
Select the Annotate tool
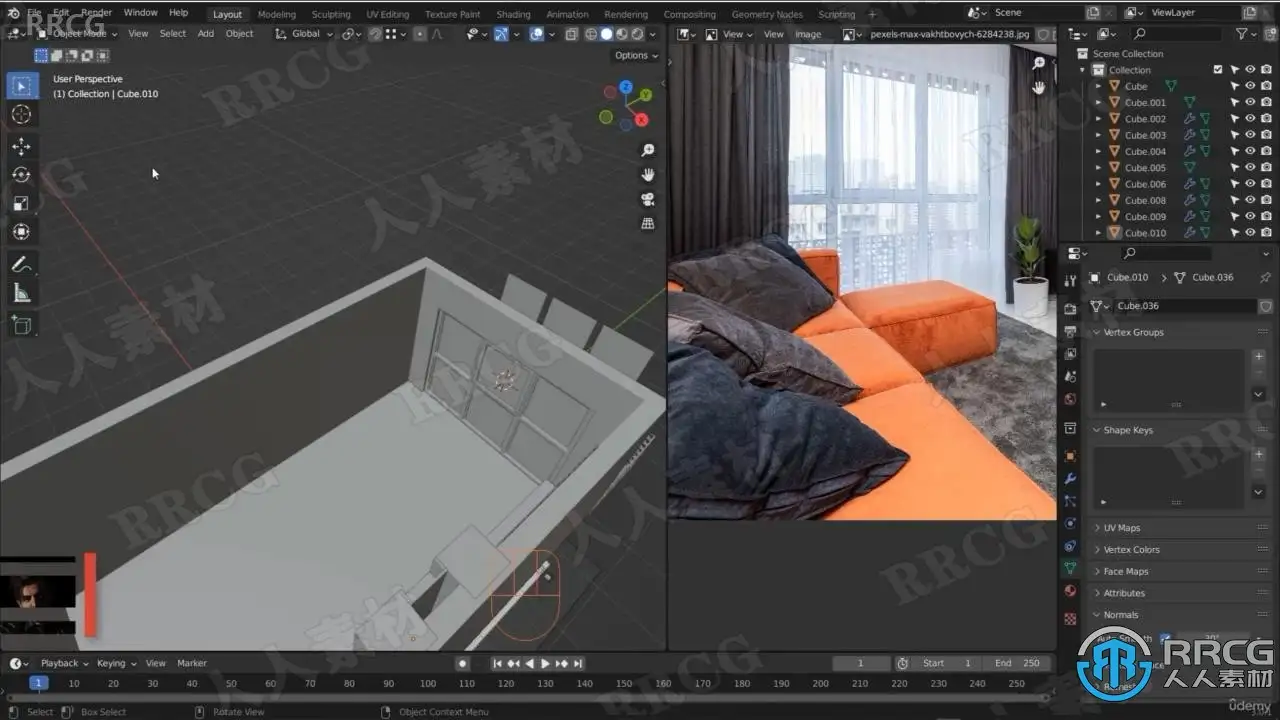tap(21, 265)
